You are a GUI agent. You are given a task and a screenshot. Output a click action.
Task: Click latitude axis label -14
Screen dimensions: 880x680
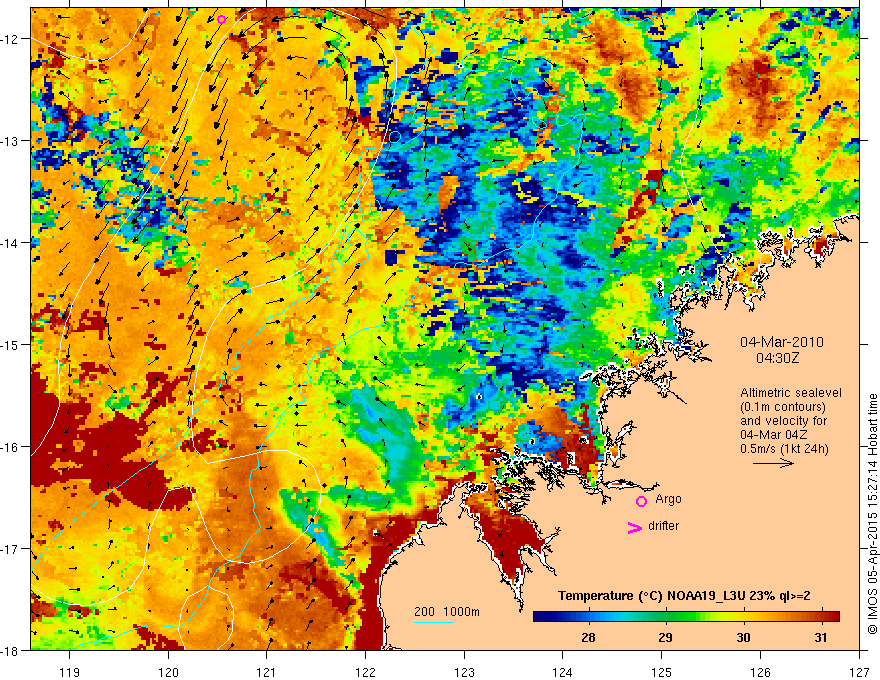point(11,243)
